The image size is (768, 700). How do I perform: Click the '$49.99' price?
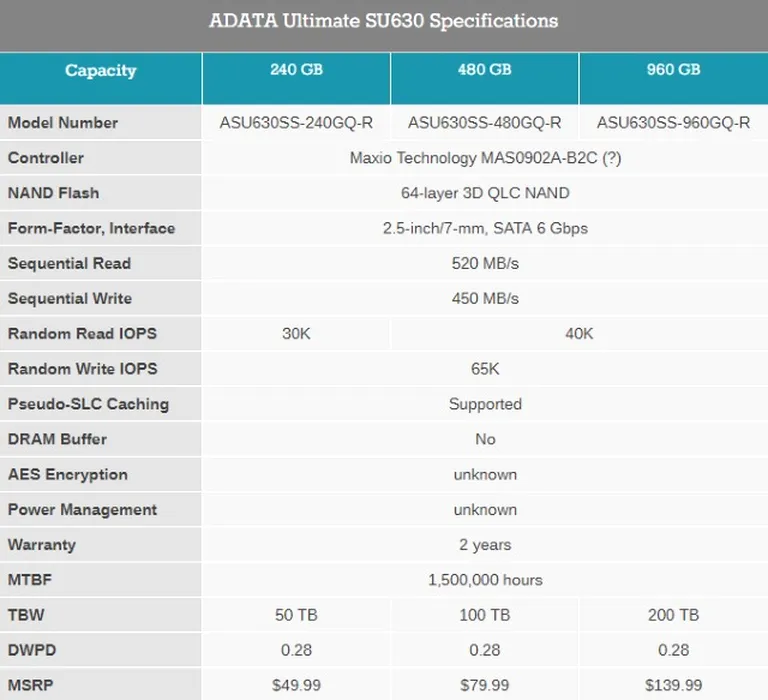coord(296,685)
